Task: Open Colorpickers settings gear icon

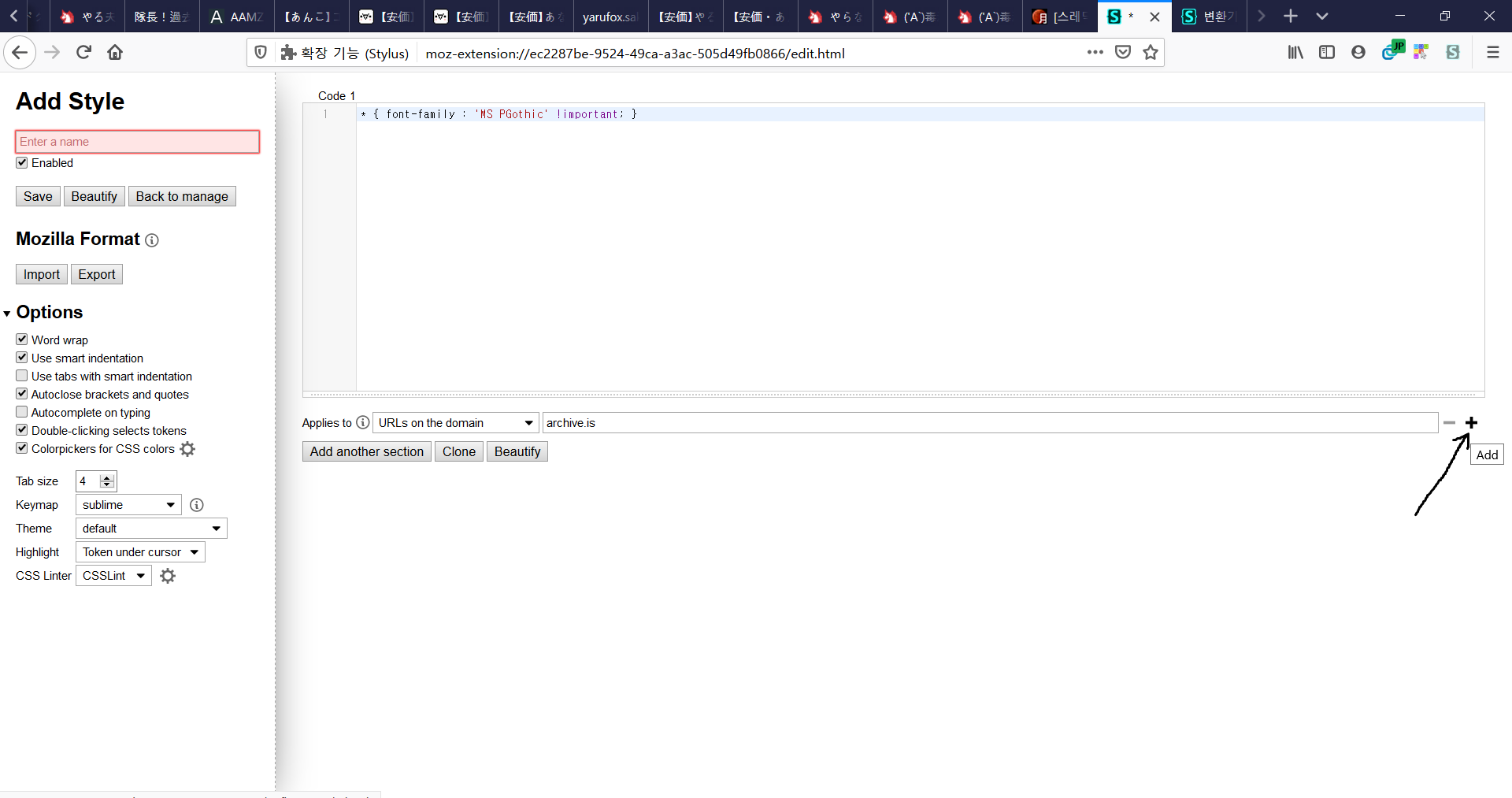Action: 187,449
